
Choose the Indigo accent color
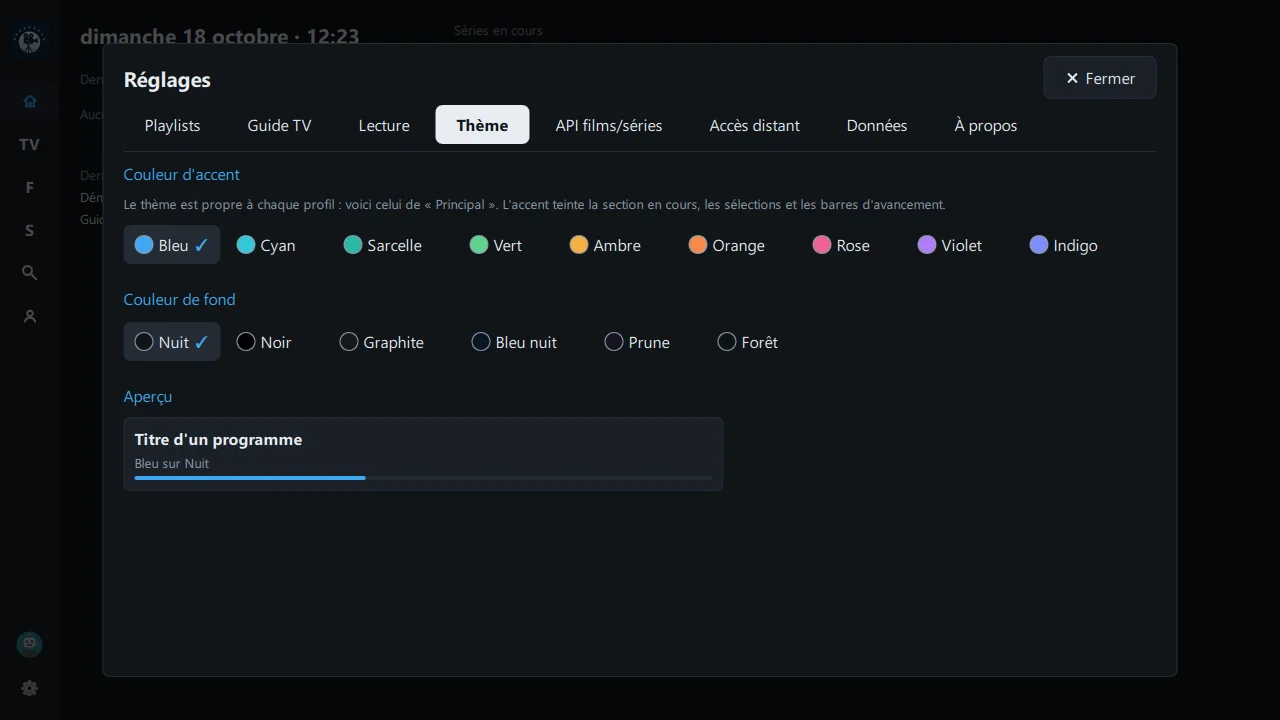1064,245
